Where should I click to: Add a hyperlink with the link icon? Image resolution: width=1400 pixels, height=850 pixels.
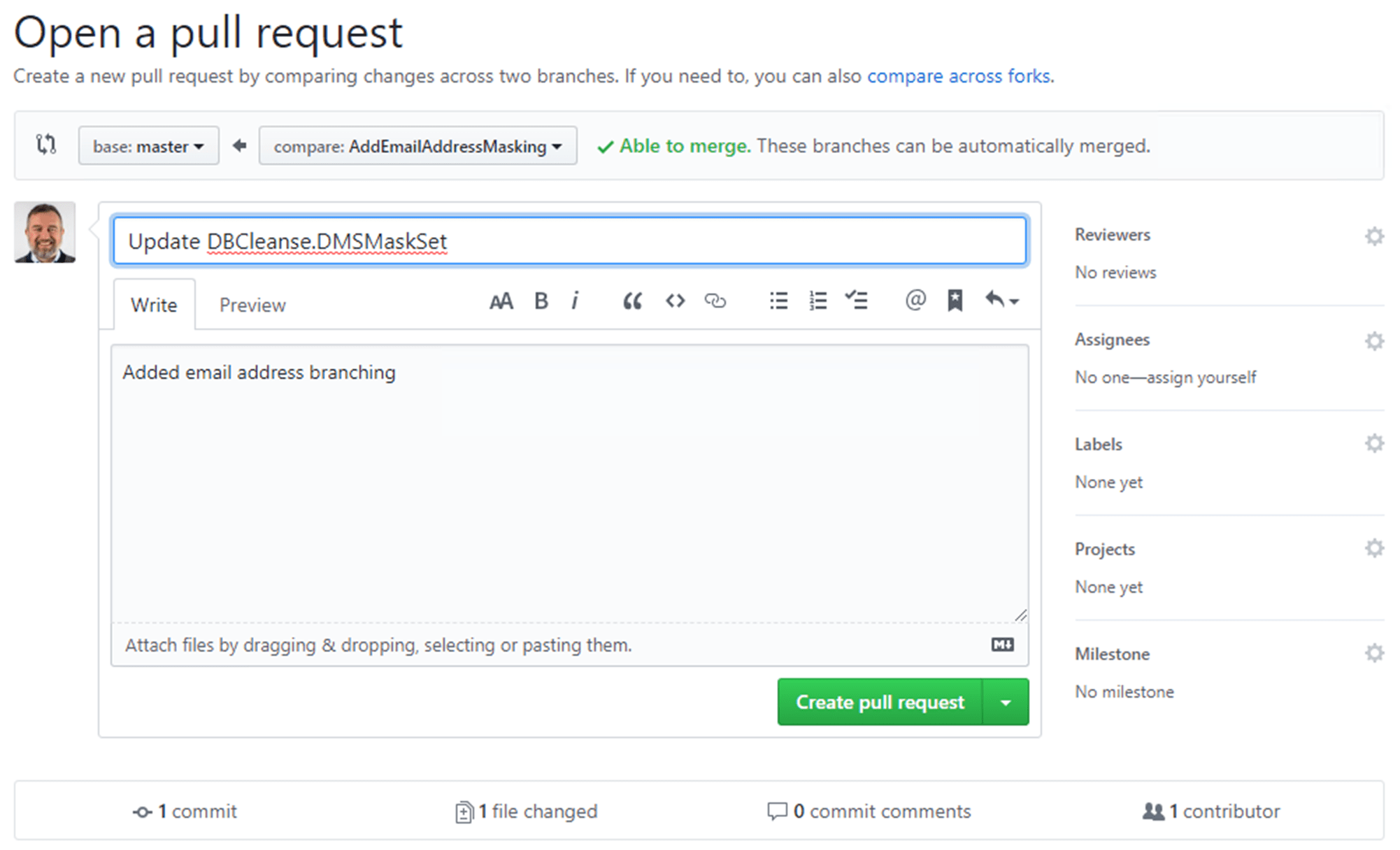pyautogui.click(x=715, y=301)
